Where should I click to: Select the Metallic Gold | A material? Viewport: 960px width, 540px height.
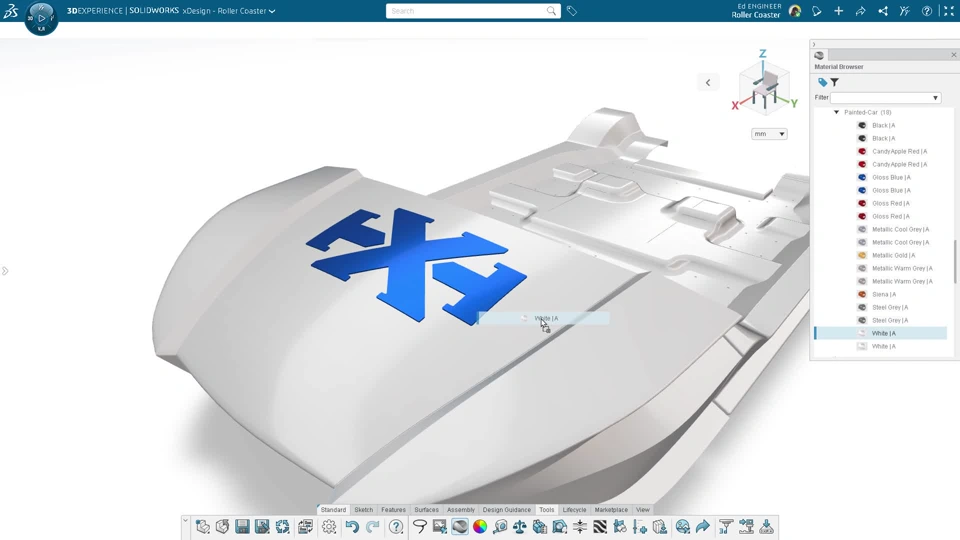(893, 255)
